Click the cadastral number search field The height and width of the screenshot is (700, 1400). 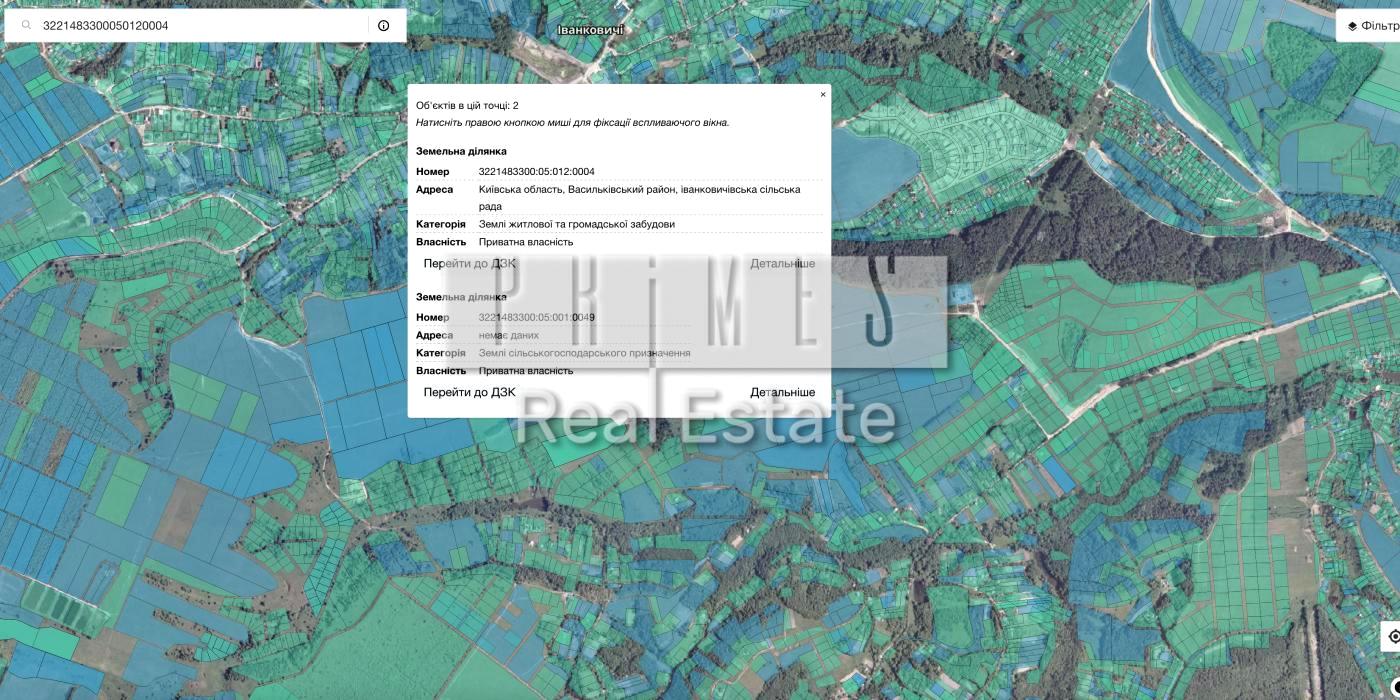coord(200,26)
